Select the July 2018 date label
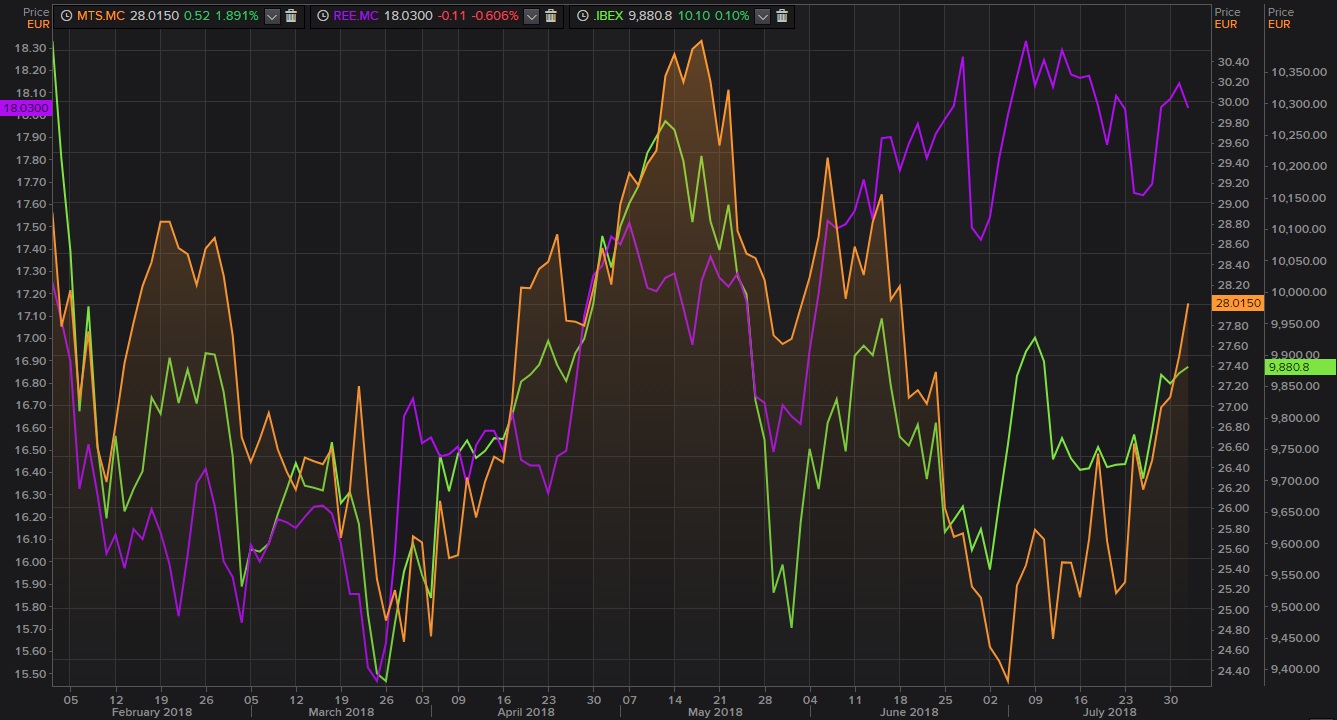Image resolution: width=1337 pixels, height=720 pixels. 1111,711
